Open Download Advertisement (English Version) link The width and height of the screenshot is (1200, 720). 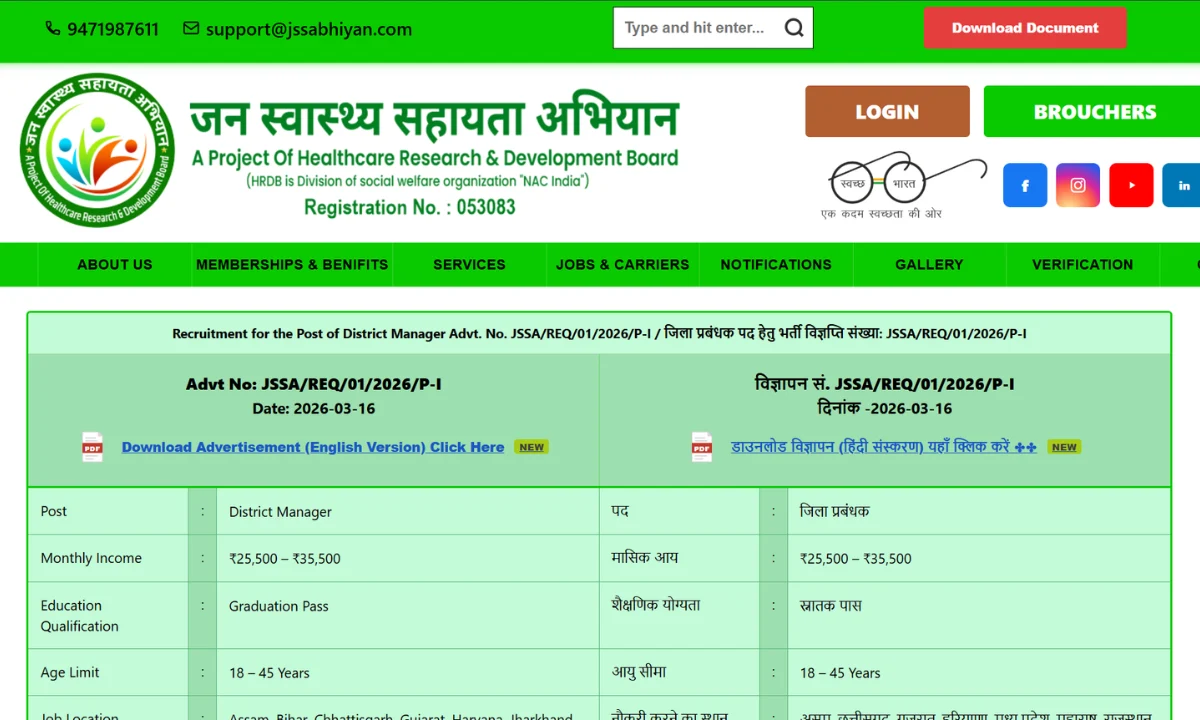pyautogui.click(x=313, y=447)
